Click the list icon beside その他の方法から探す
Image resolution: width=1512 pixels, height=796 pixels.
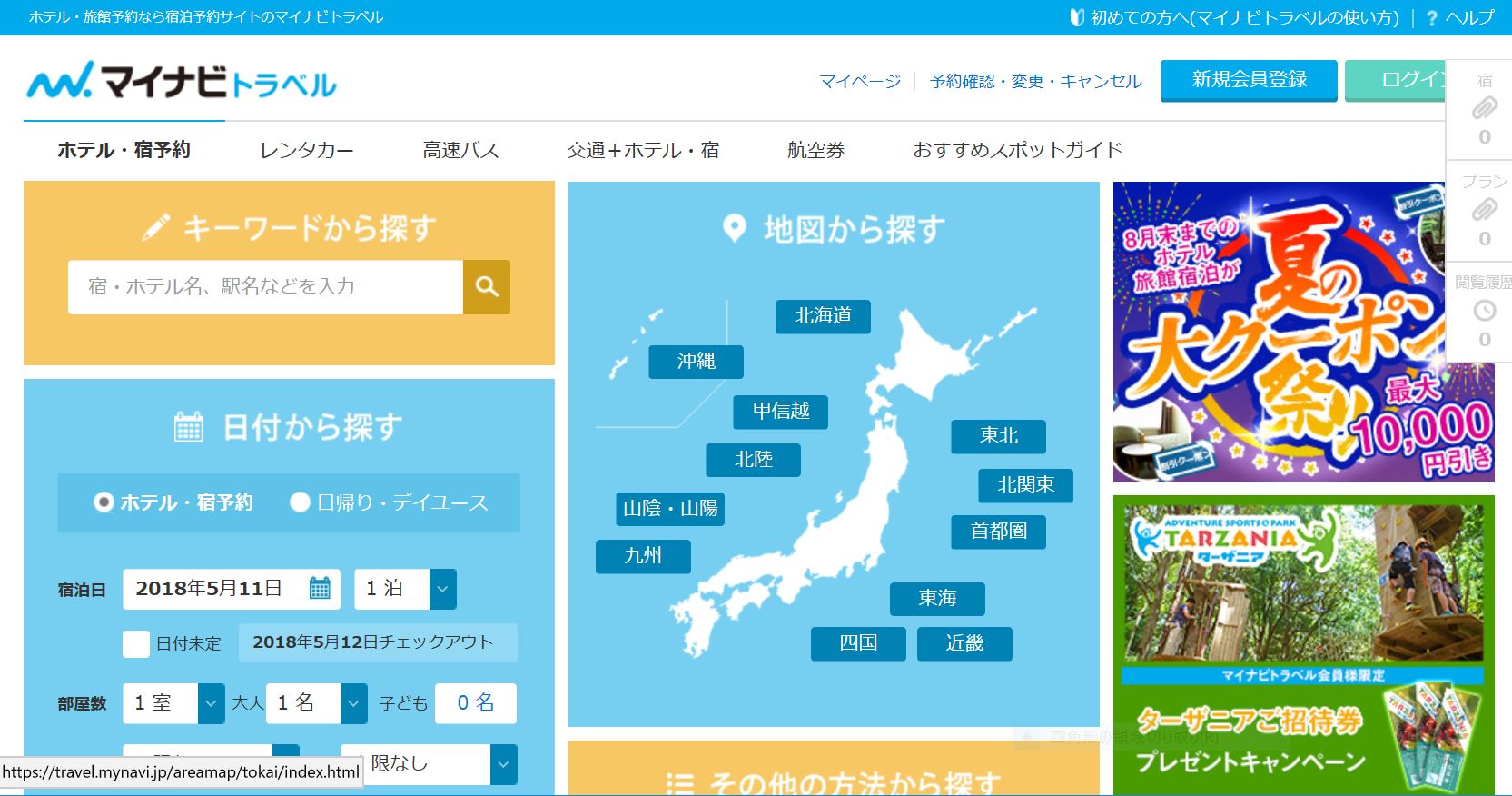679,783
